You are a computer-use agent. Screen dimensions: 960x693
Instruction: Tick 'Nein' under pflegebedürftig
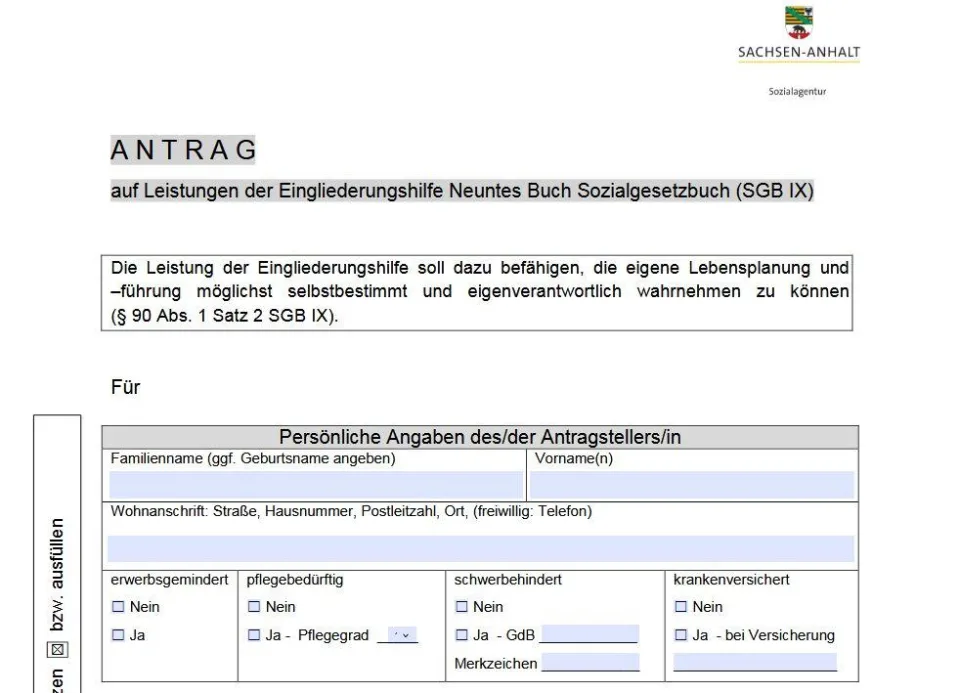click(254, 607)
